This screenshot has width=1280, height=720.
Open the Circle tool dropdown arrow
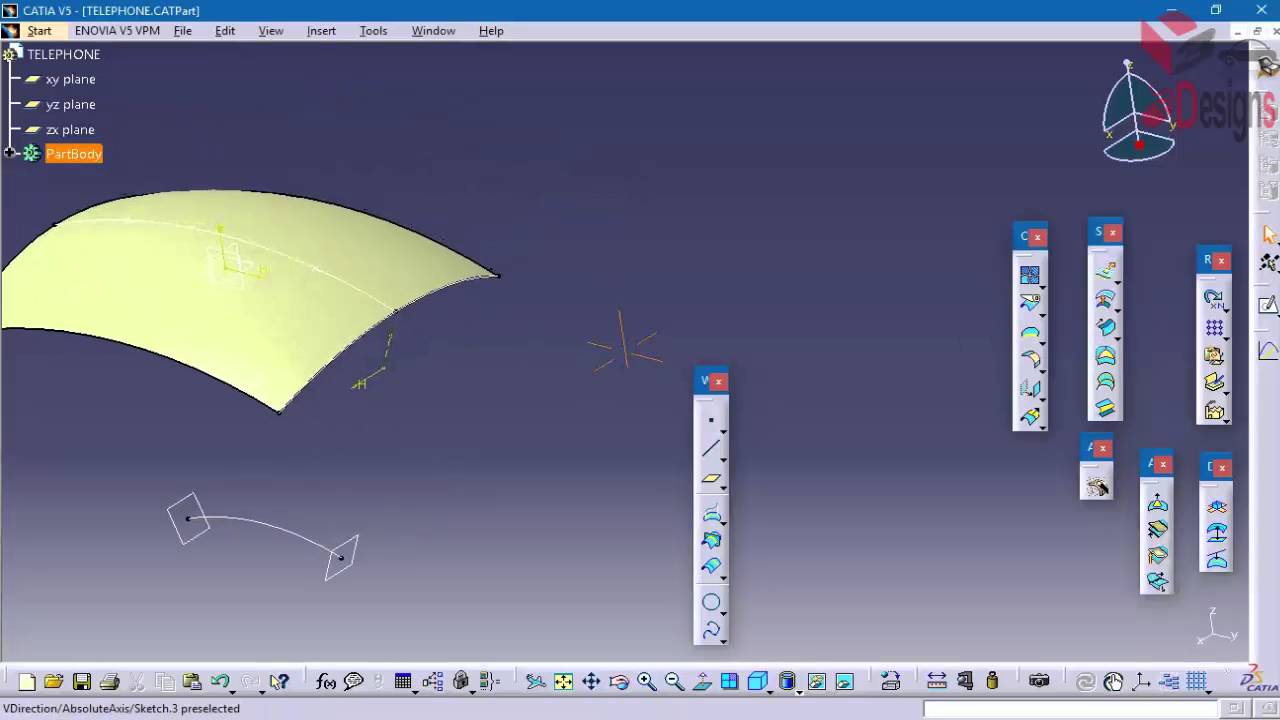pos(723,613)
